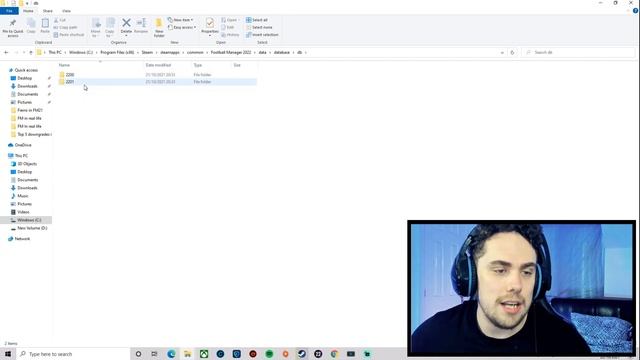The image size is (640, 360).
Task: Click the Copy path command
Action: click(65, 27)
